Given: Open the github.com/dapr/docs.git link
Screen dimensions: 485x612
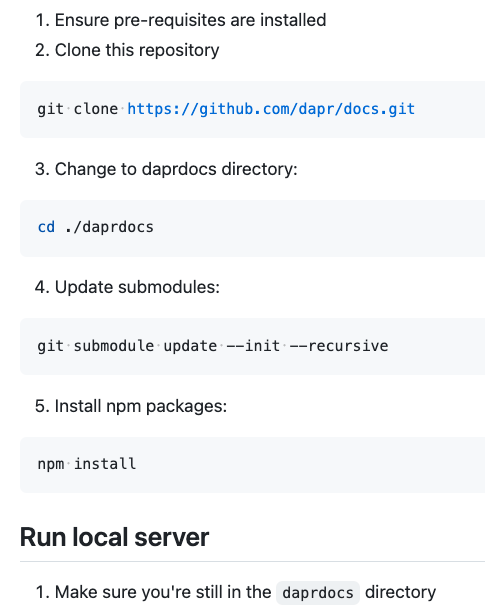Looking at the screenshot, I should click(271, 109).
